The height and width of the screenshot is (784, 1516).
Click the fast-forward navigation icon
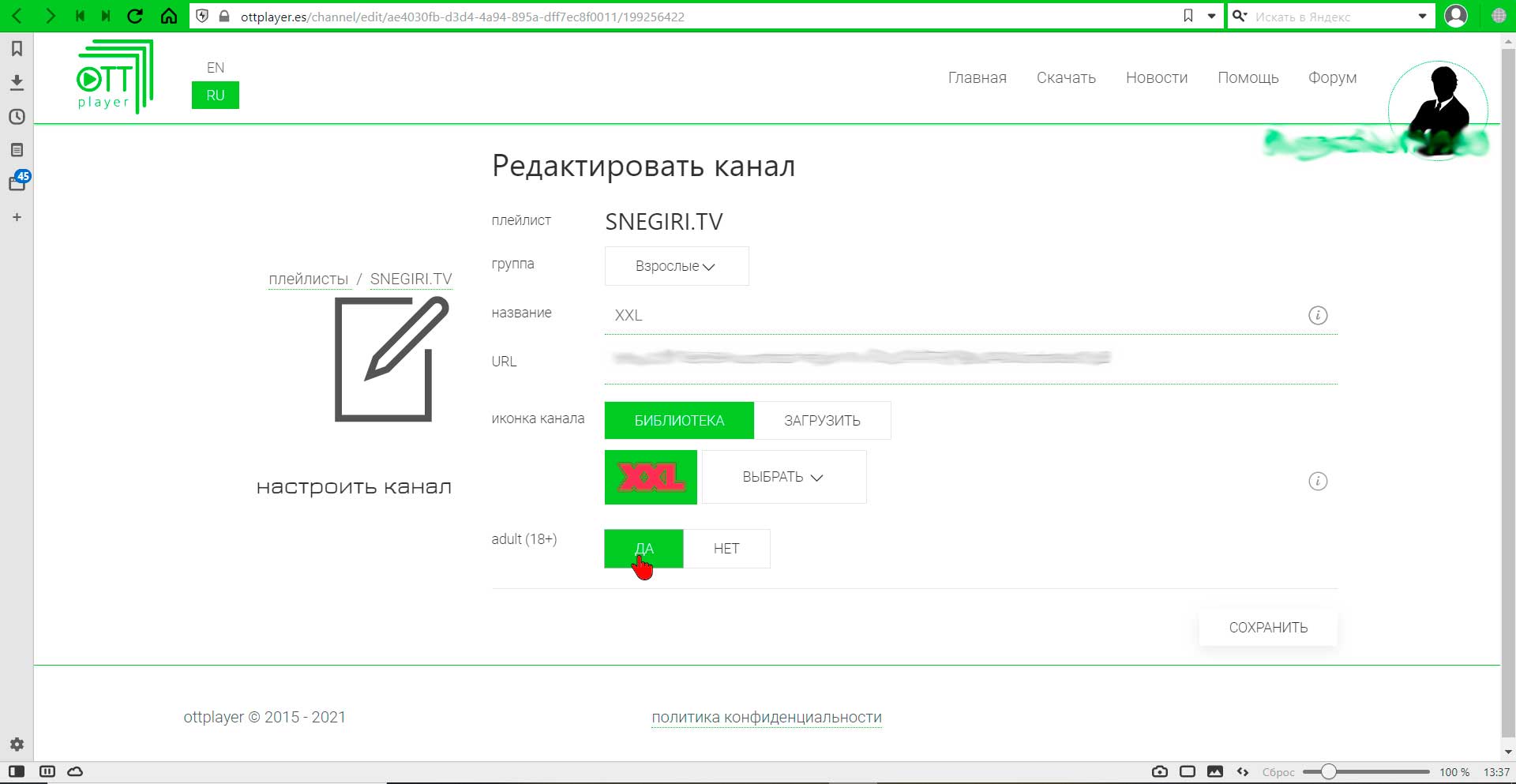106,16
